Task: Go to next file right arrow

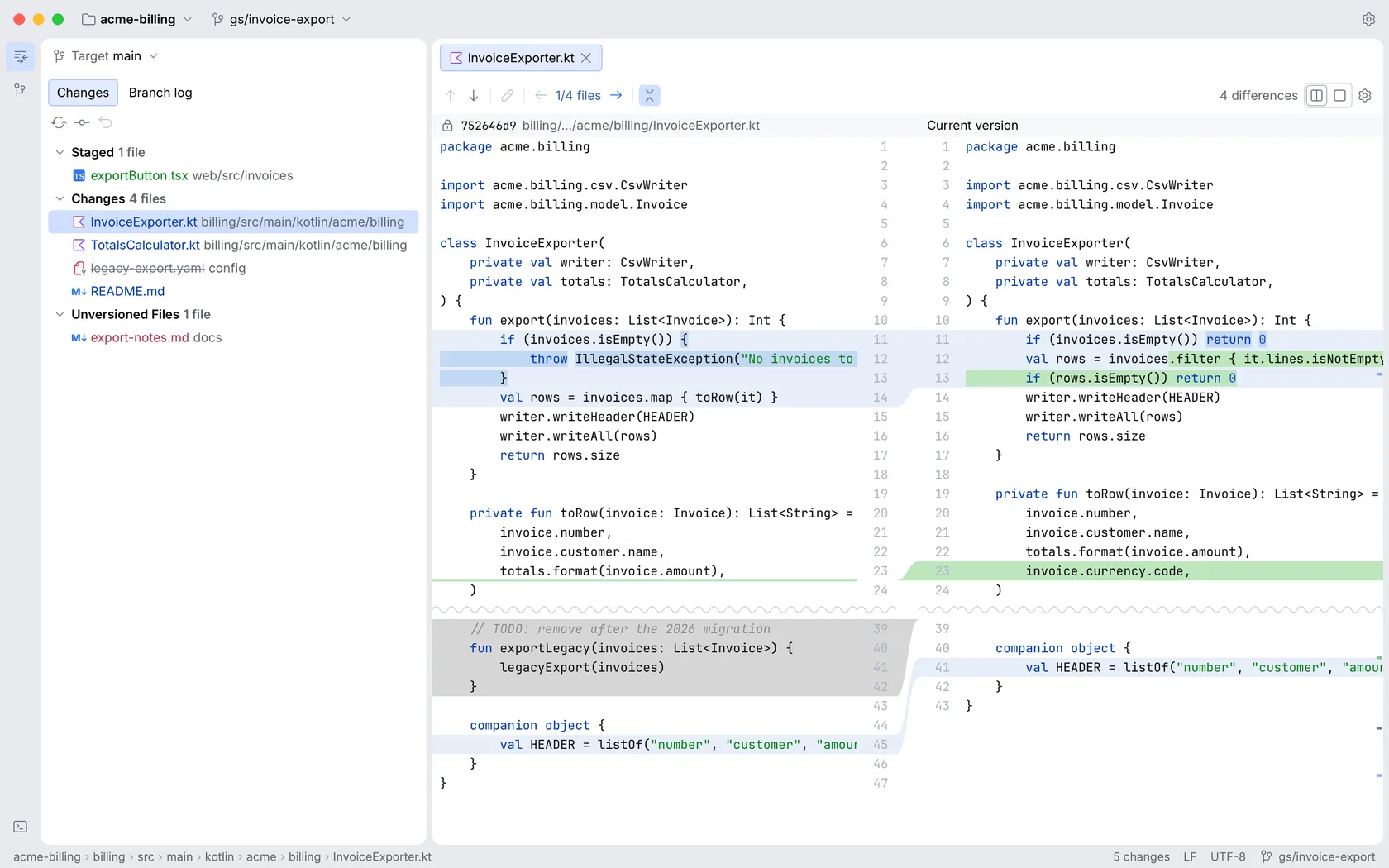Action: click(x=616, y=96)
